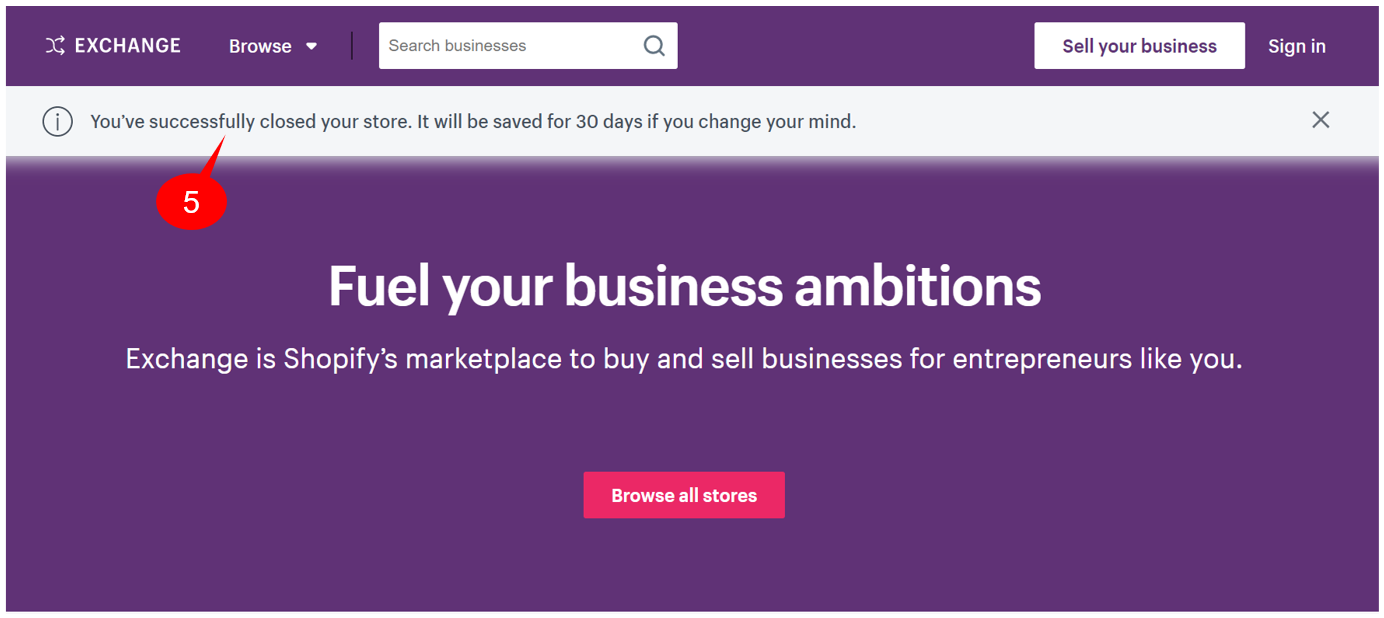The image size is (1384, 618).
Task: Click the pink Browse all stores button
Action: [x=684, y=495]
